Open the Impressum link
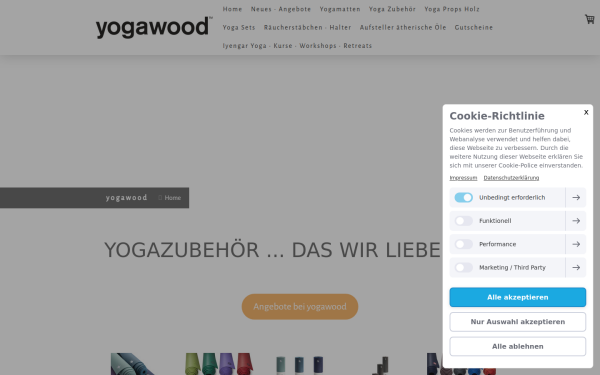600x375 pixels. click(x=463, y=178)
